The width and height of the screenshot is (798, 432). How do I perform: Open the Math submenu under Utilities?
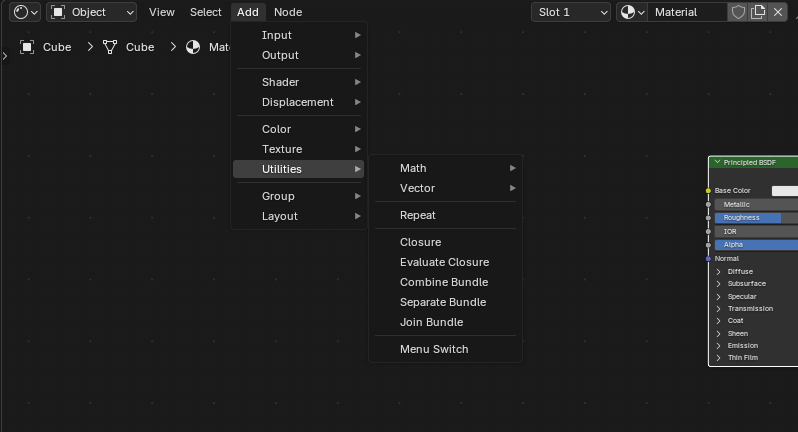(445, 168)
